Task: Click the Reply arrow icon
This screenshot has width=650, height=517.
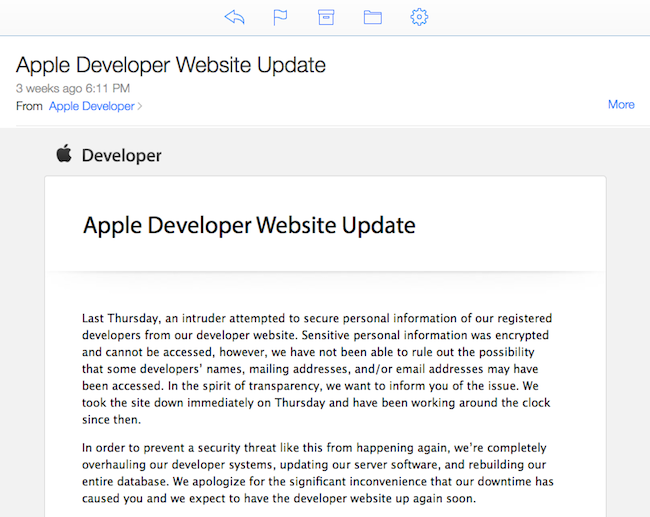Action: click(x=235, y=17)
